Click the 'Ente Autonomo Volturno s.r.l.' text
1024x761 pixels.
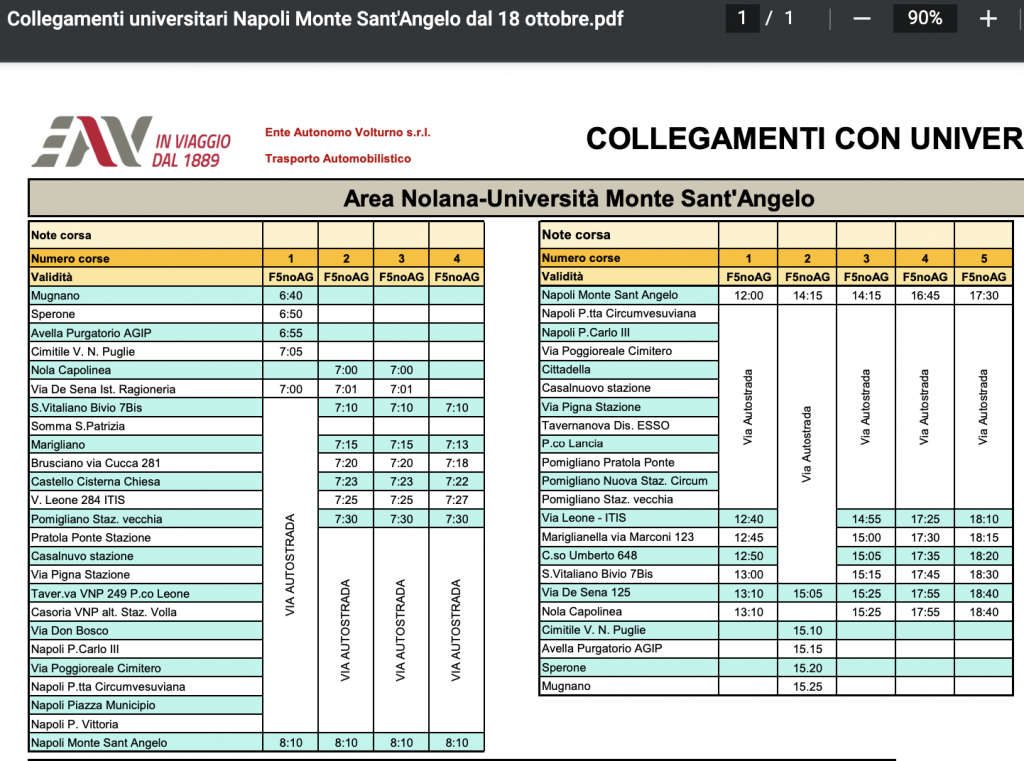347,132
